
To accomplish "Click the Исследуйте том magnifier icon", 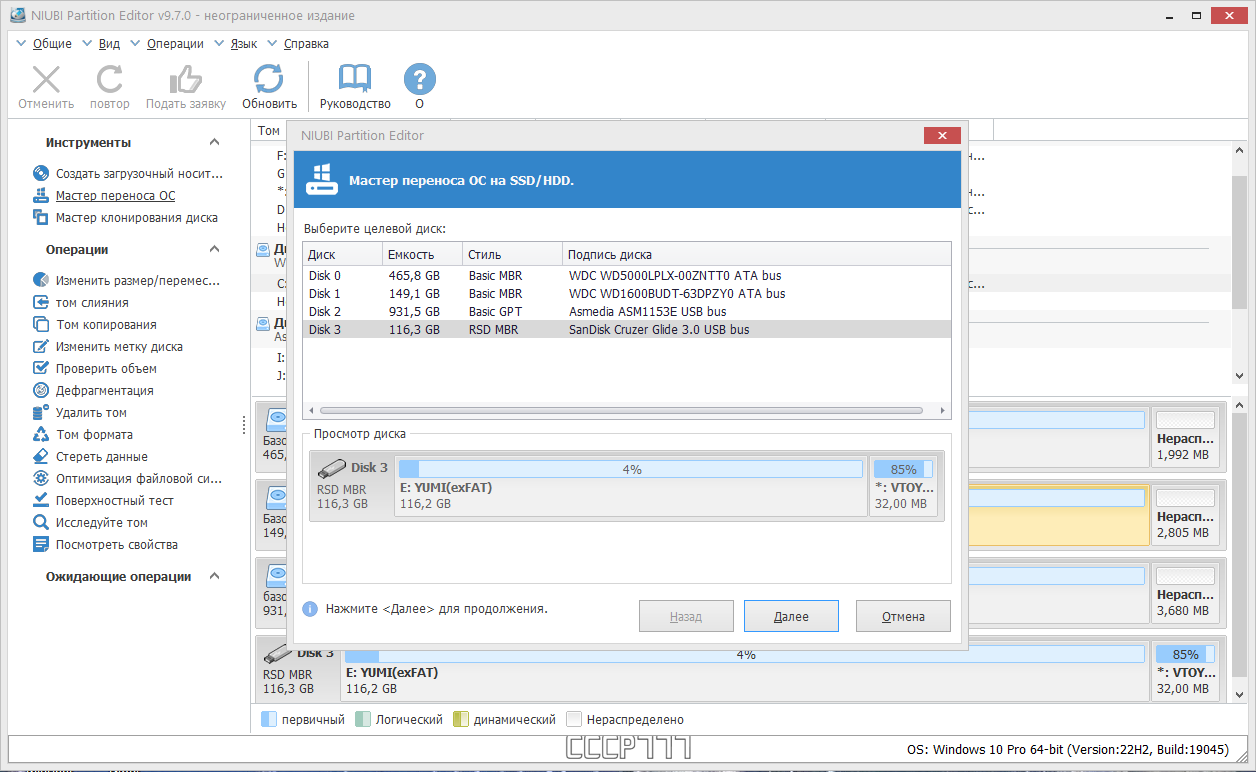I will tap(41, 522).
